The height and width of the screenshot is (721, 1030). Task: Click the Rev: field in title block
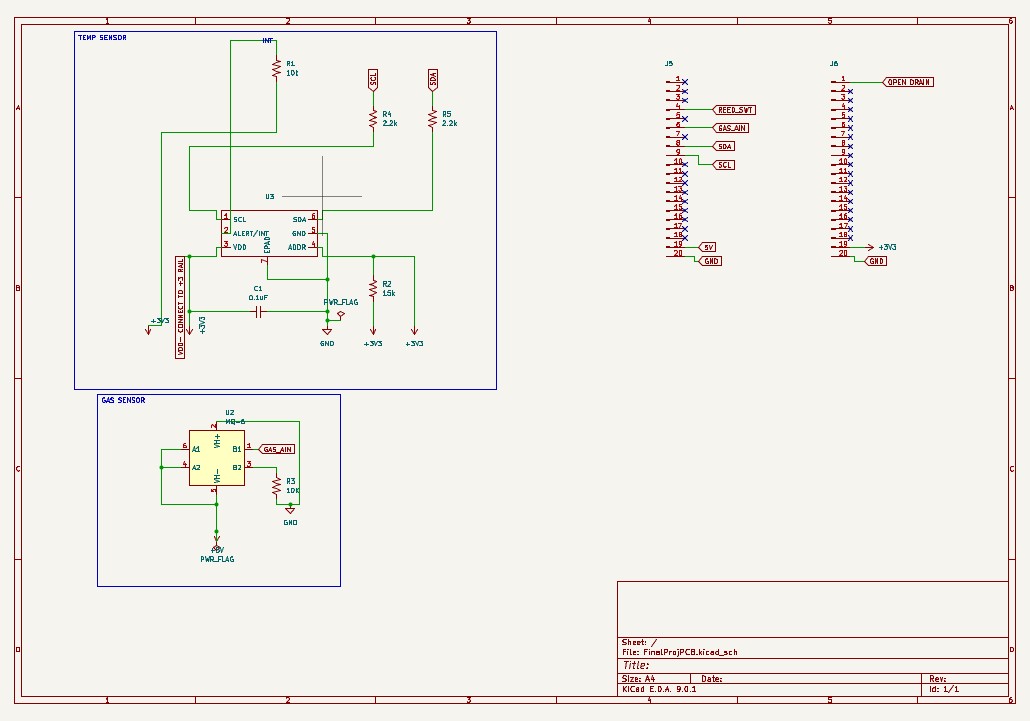pyautogui.click(x=937, y=679)
